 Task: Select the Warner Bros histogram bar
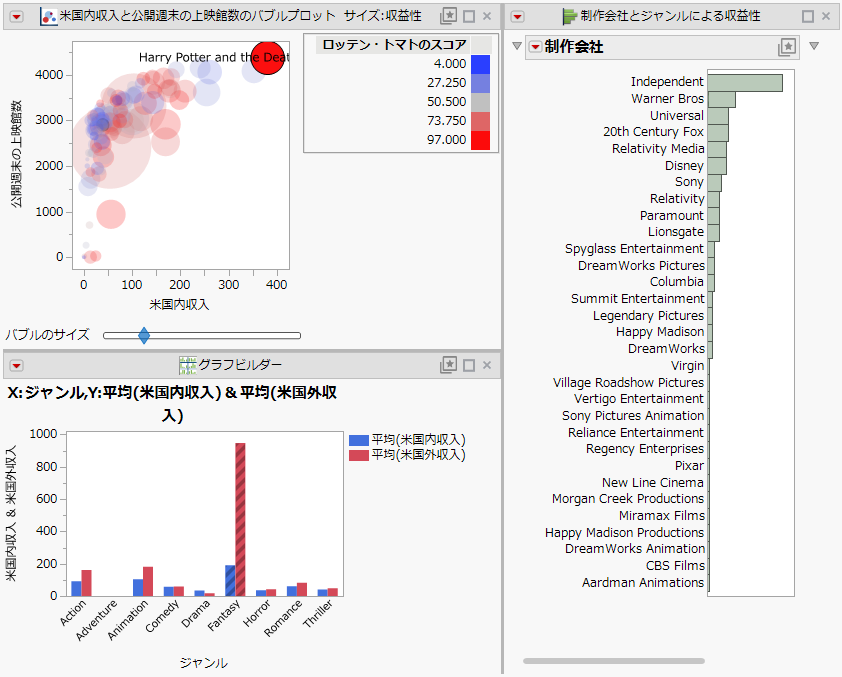pos(721,99)
